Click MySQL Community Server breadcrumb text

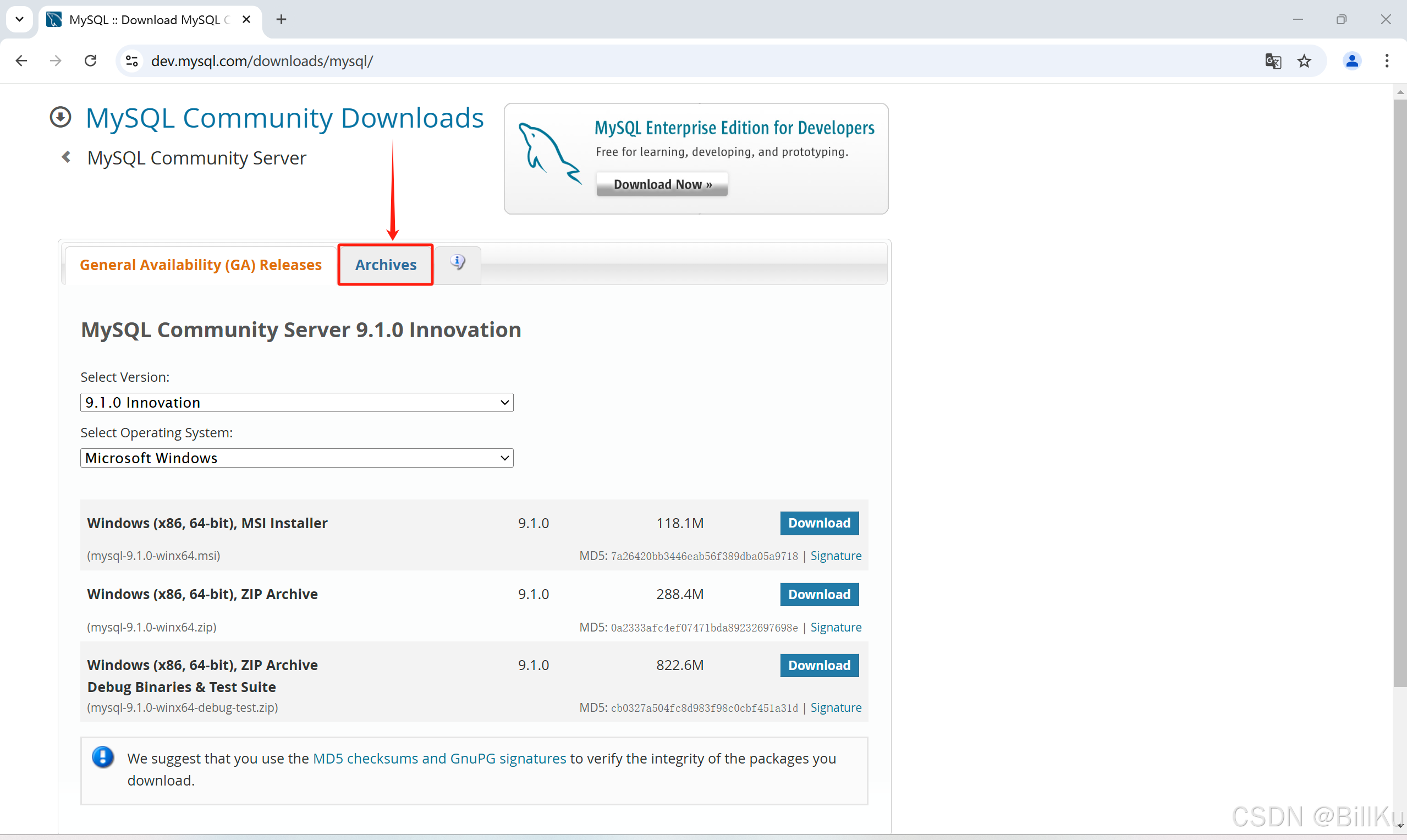tap(196, 158)
